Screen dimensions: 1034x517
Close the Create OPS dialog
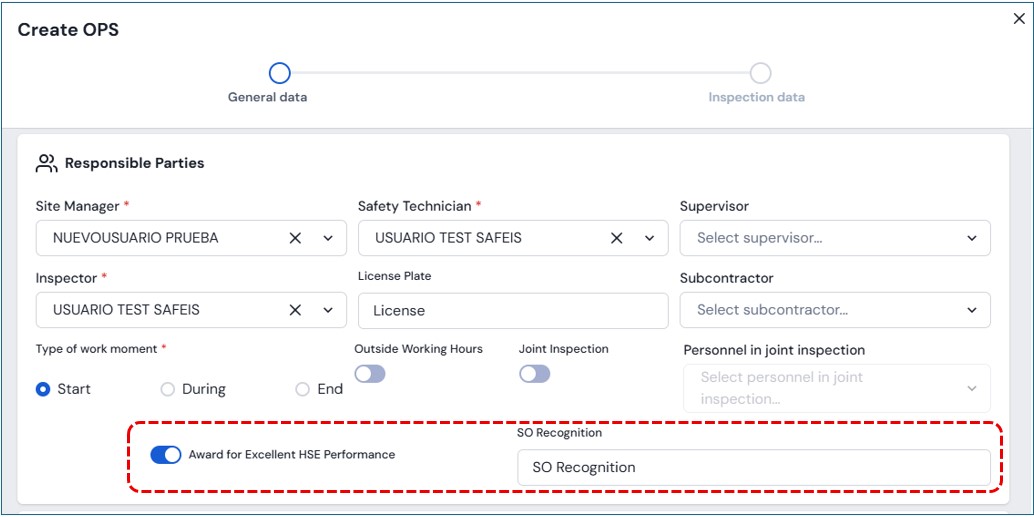[x=1019, y=19]
